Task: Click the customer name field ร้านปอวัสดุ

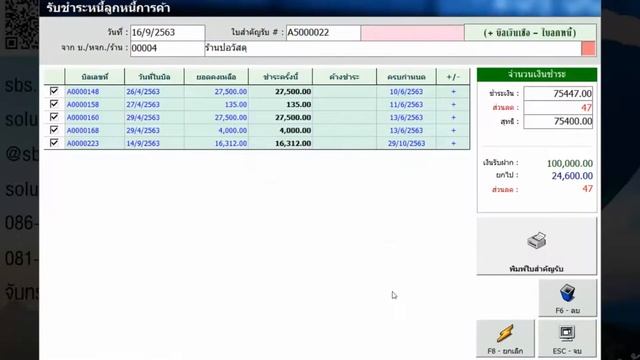Action: tap(393, 48)
